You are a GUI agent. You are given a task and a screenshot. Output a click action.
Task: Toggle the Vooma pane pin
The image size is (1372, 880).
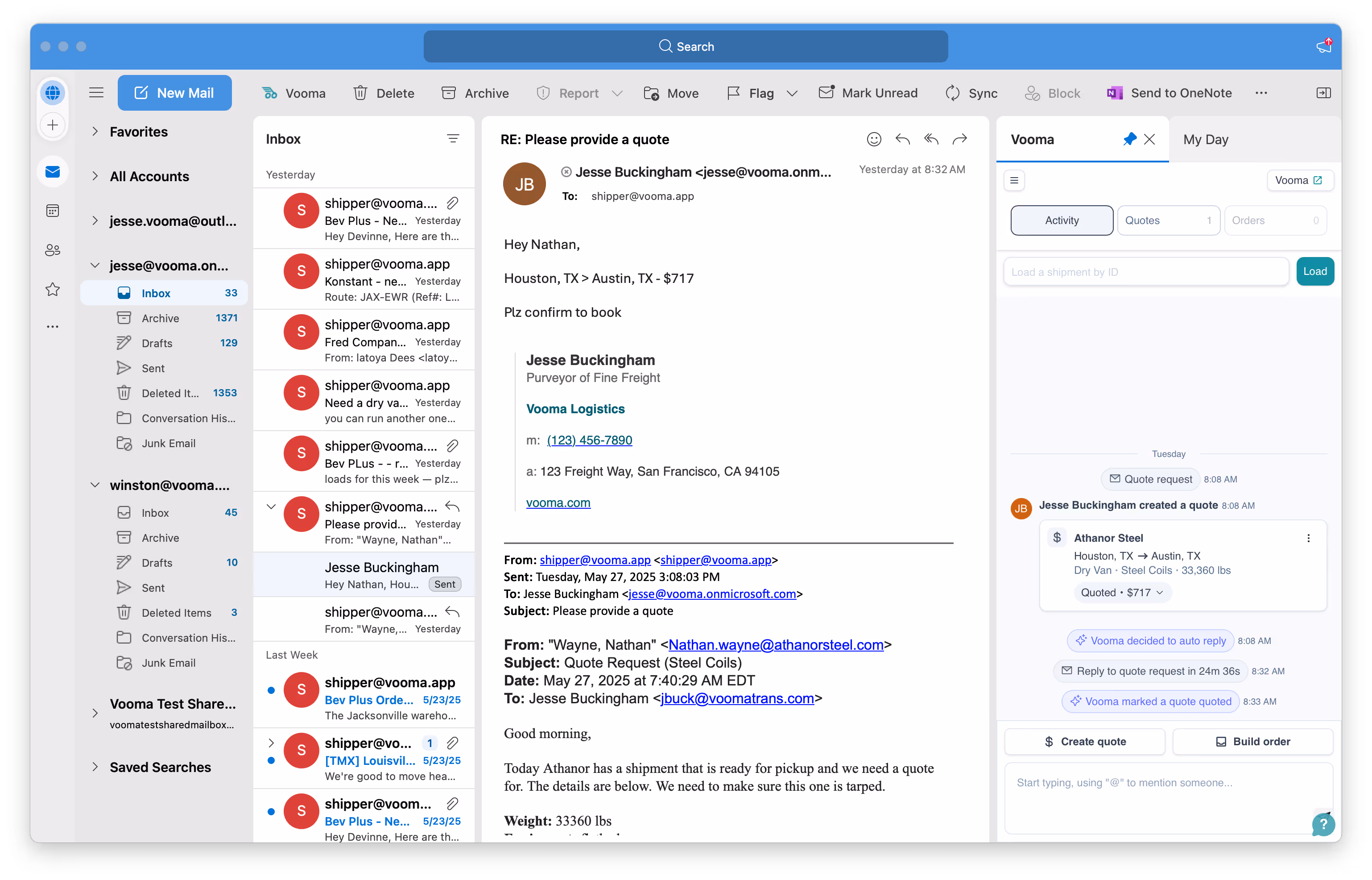click(x=1129, y=139)
